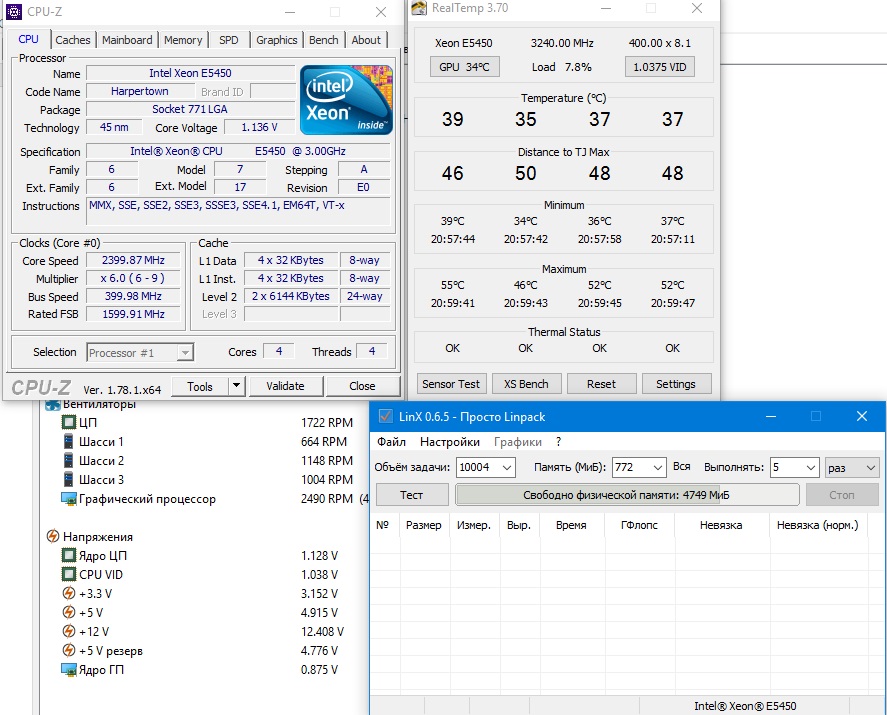Click the Вся memory link in LinX
Screen dimensions: 887x715
point(682,467)
